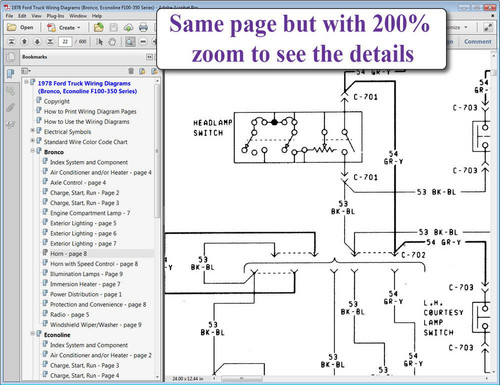Click the Print icon
This screenshot has height=385, width=500.
click(143, 27)
